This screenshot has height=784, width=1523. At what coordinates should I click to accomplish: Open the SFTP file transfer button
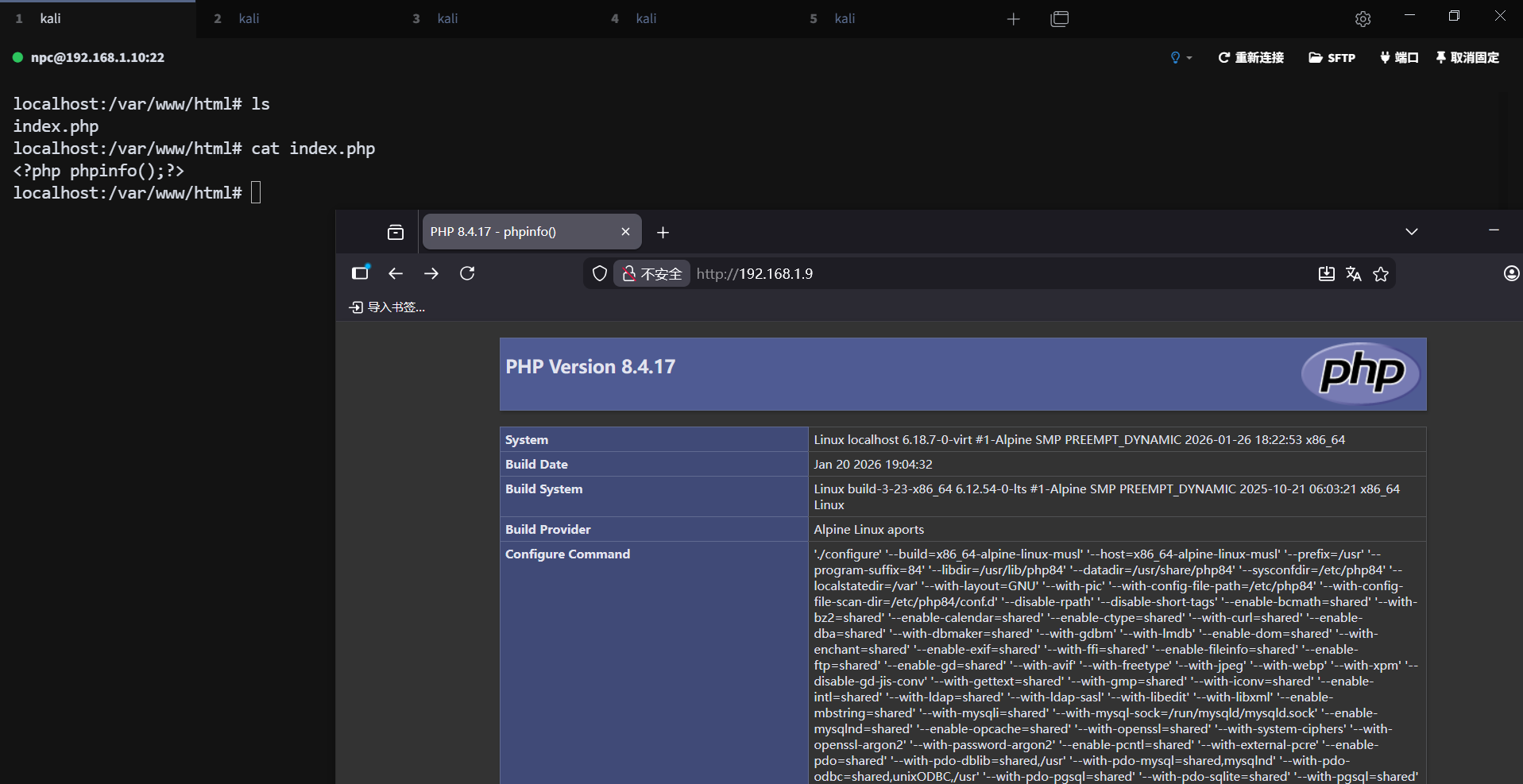1332,58
